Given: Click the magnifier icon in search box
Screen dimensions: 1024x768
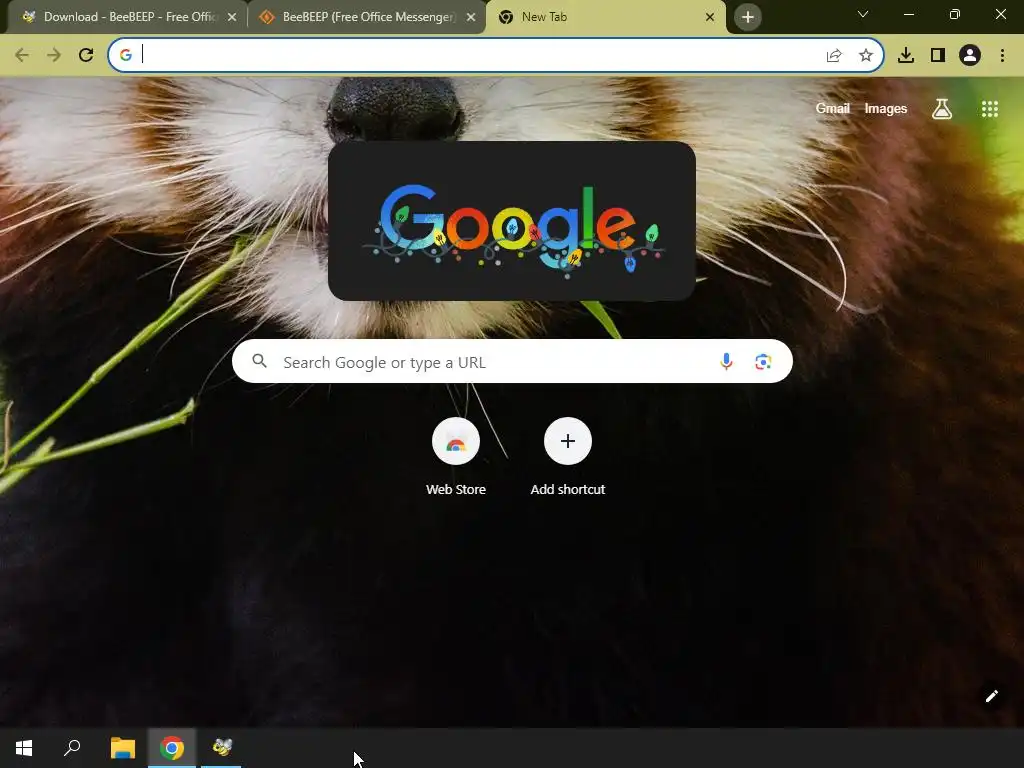Looking at the screenshot, I should point(259,361).
